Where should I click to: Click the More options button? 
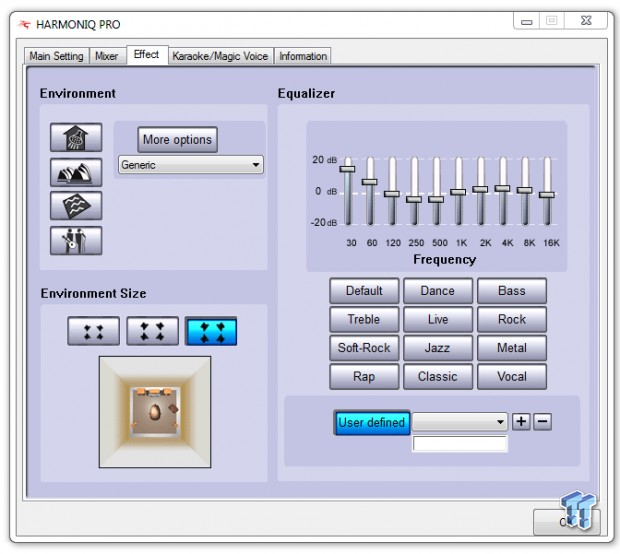[x=178, y=140]
